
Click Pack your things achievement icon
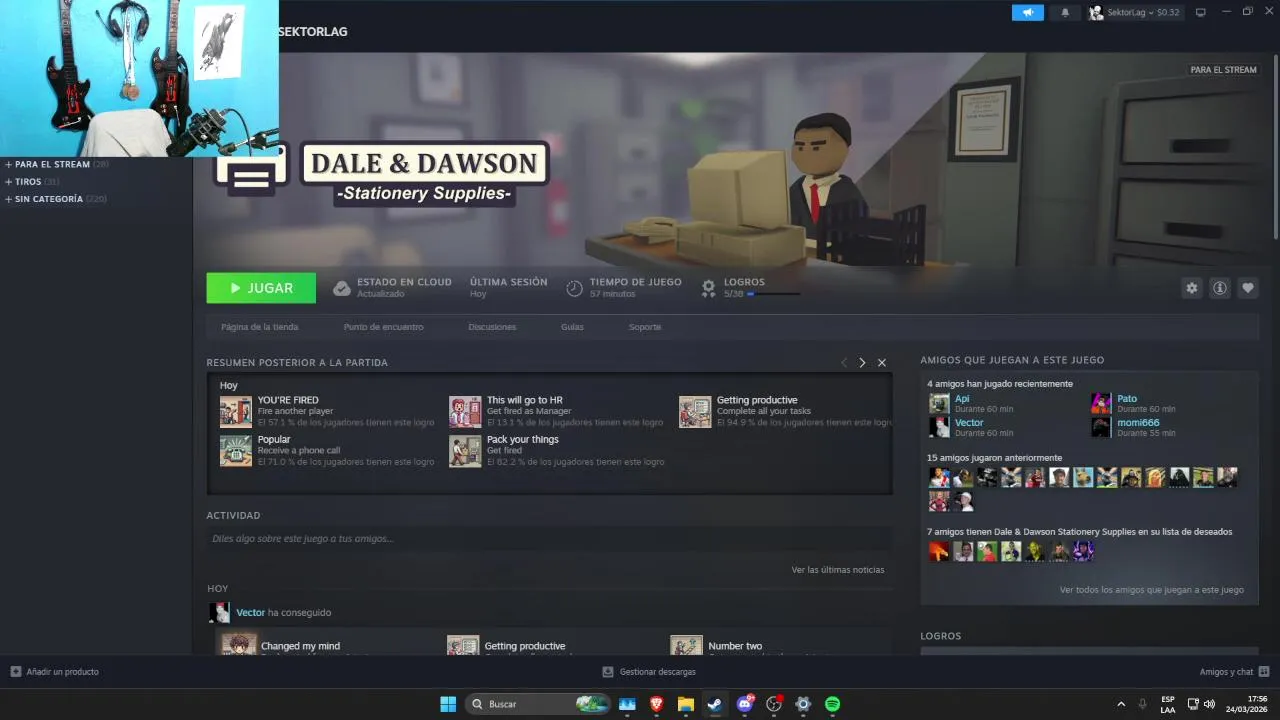click(465, 451)
